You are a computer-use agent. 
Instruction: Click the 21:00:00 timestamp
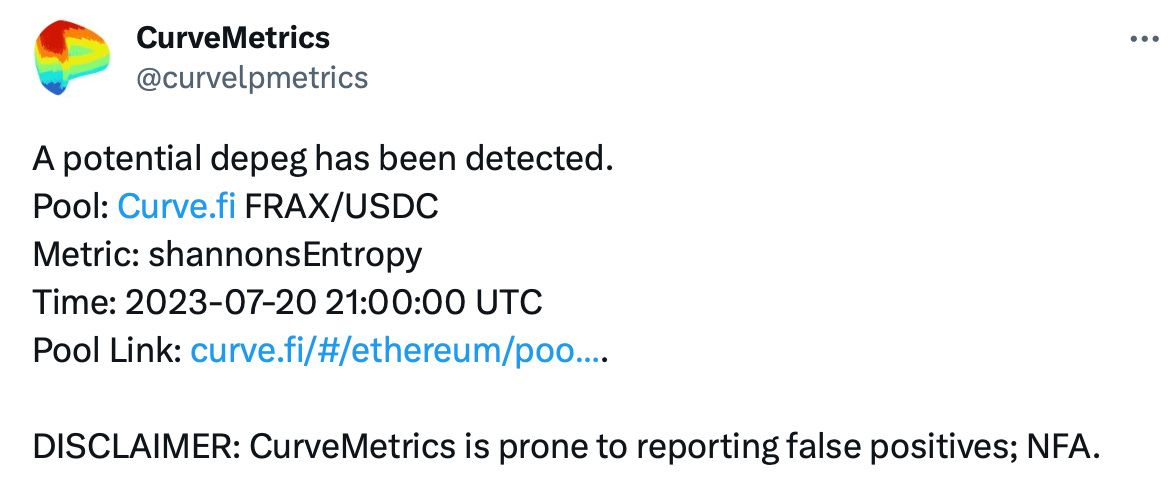pyautogui.click(x=396, y=303)
